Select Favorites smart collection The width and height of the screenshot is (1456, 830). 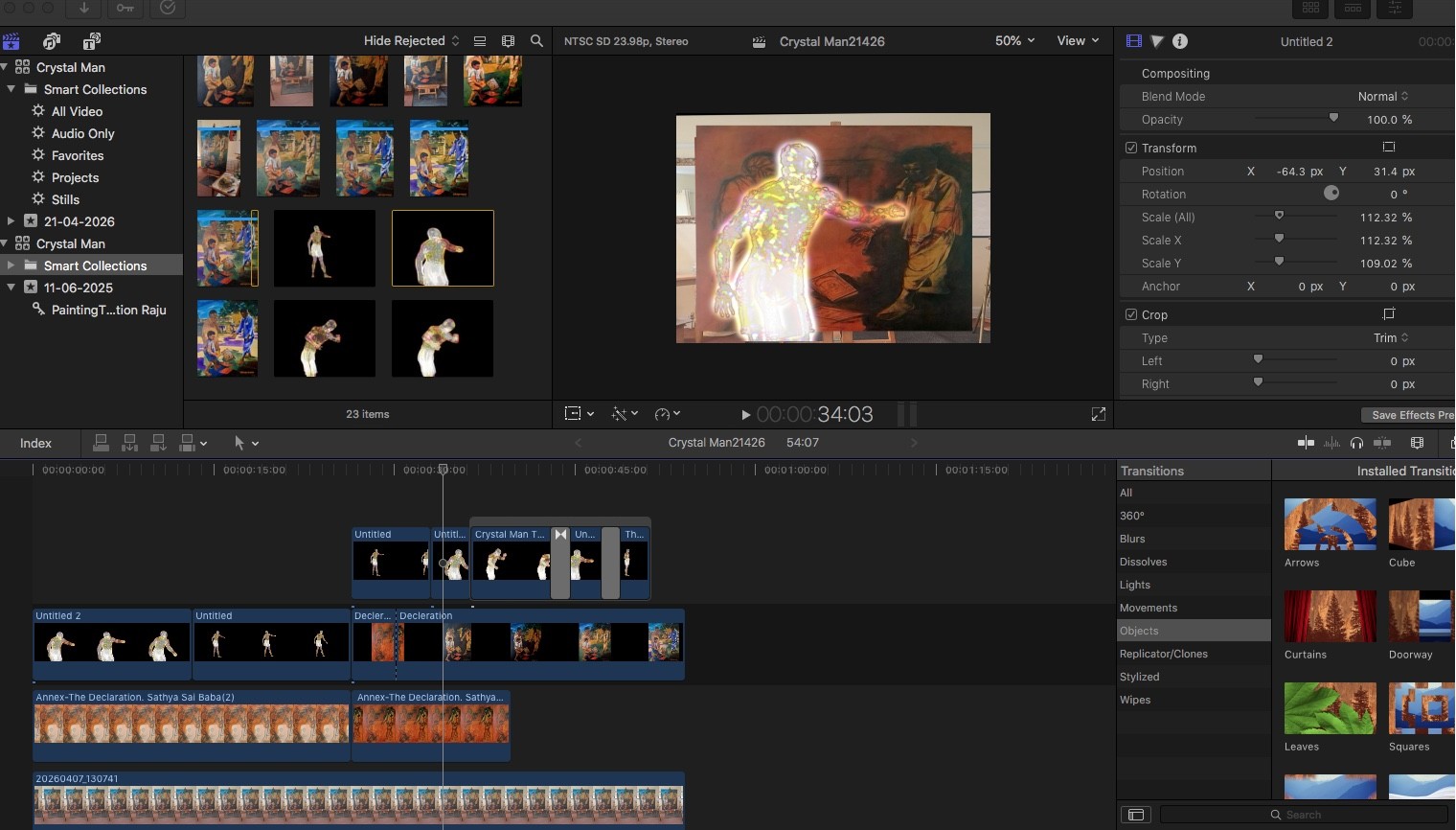tap(78, 155)
